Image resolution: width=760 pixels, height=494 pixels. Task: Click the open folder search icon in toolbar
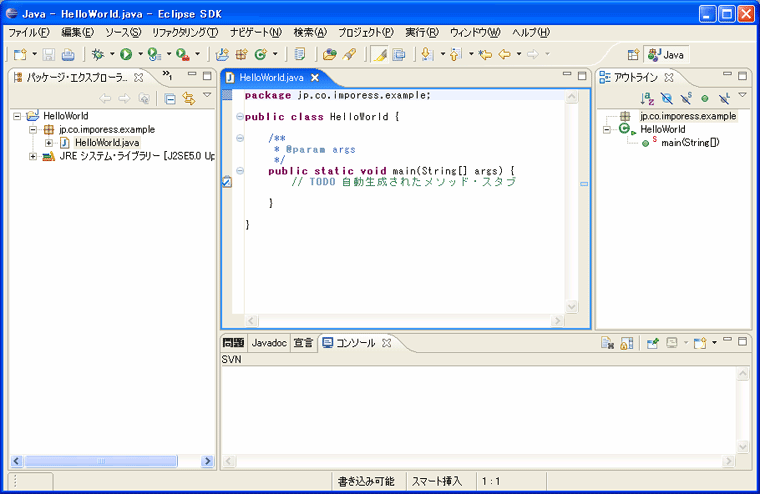pos(330,54)
